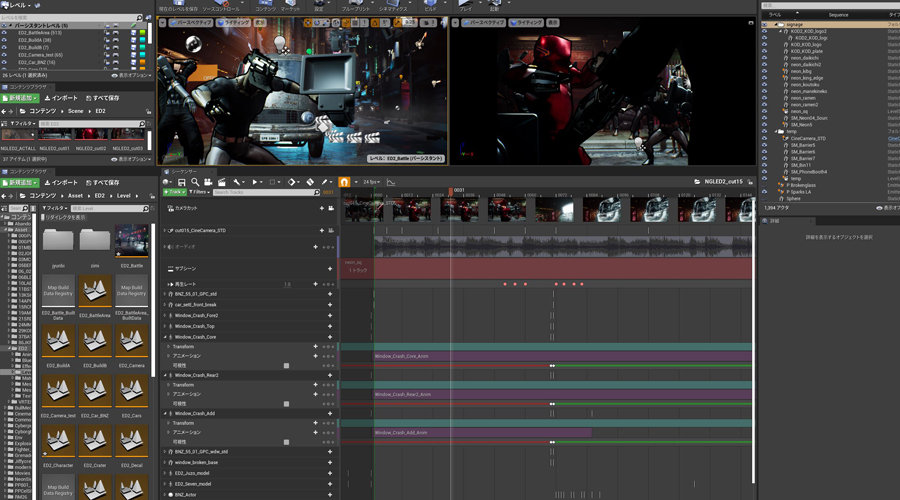Image resolution: width=900 pixels, height=500 pixels.
Task: Click the playhead marker at frame 0031
Action: [x=451, y=191]
